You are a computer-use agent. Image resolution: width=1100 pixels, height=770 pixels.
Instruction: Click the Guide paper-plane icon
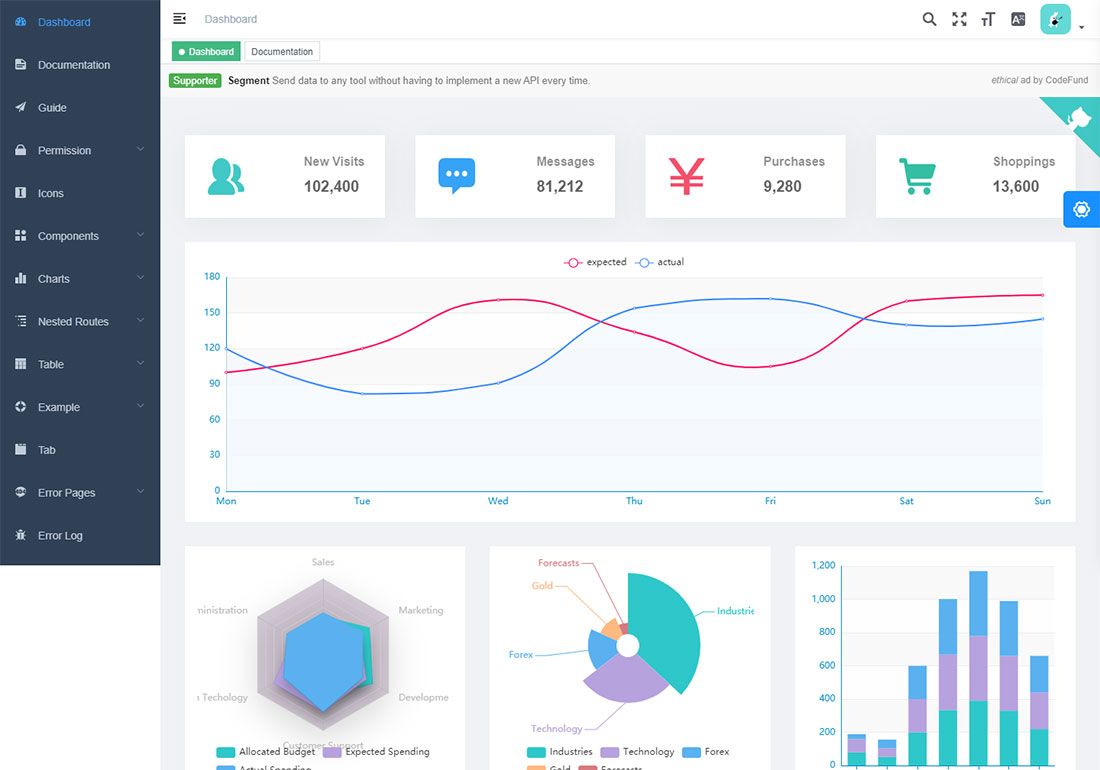20,107
